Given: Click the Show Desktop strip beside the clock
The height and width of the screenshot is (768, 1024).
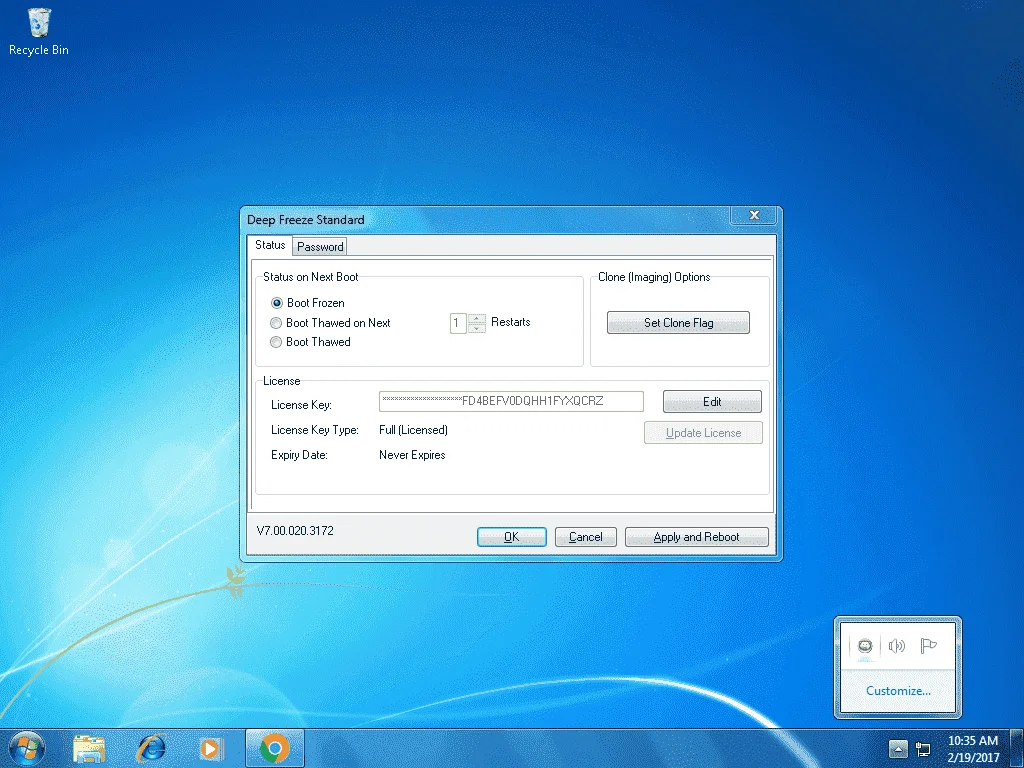Looking at the screenshot, I should 1018,748.
